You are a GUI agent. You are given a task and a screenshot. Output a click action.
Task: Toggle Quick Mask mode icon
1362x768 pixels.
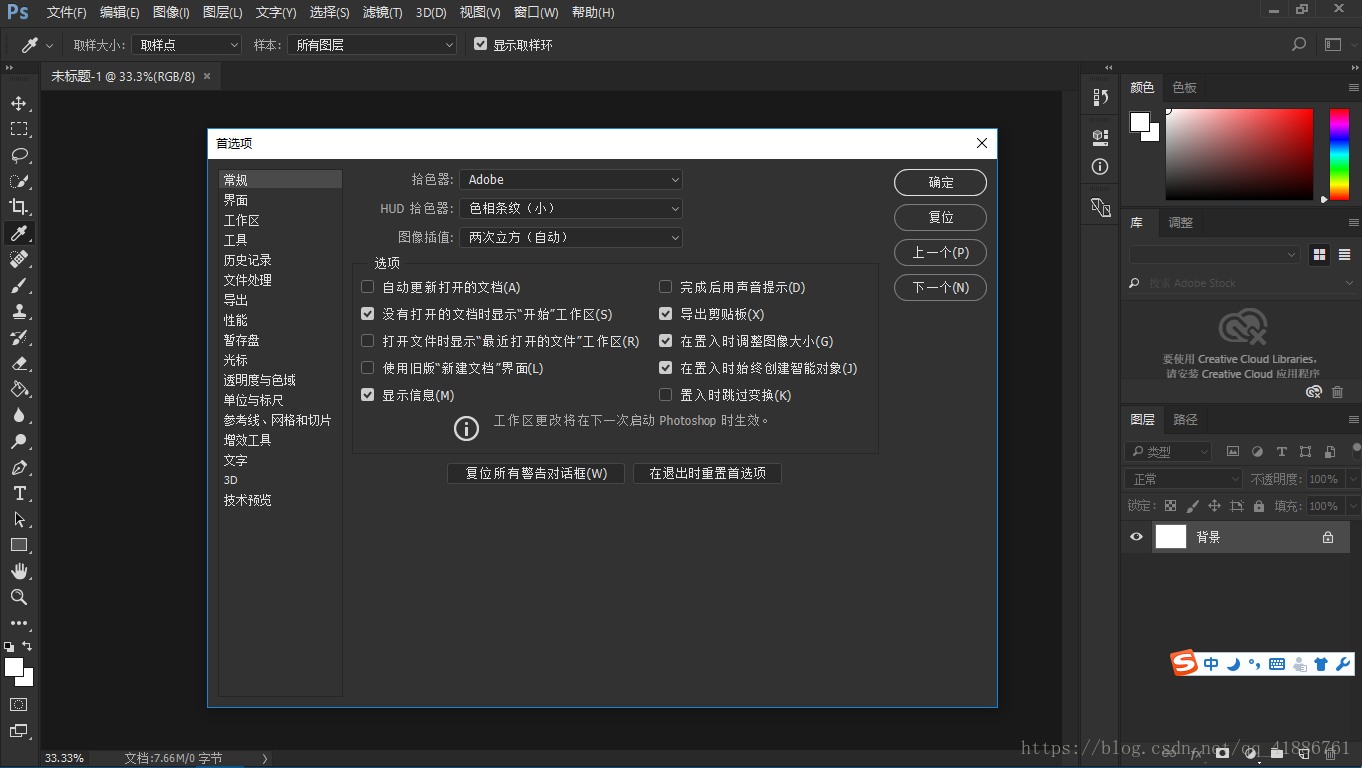tap(19, 705)
